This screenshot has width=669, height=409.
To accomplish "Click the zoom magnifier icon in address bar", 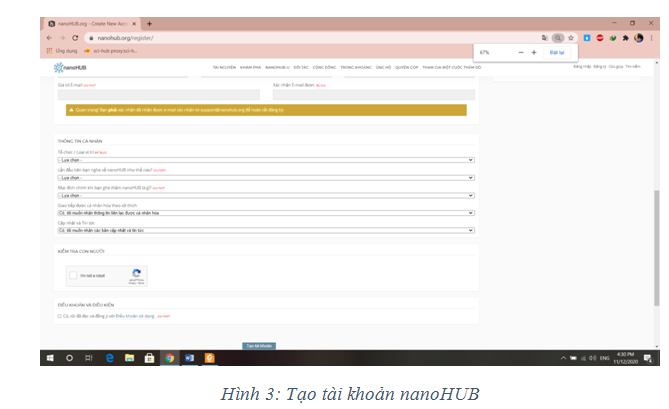I will 558,37.
